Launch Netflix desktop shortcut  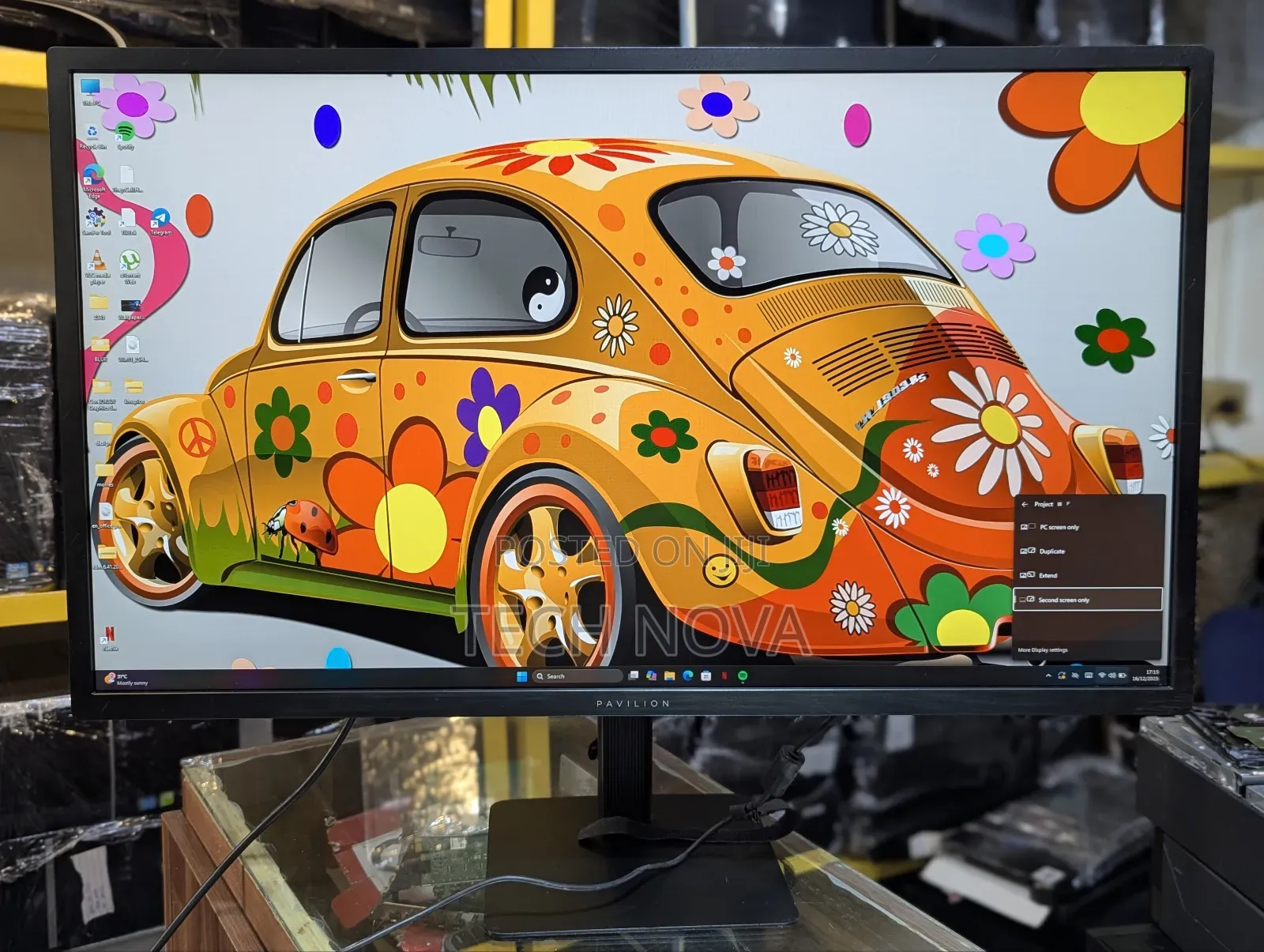[x=109, y=638]
